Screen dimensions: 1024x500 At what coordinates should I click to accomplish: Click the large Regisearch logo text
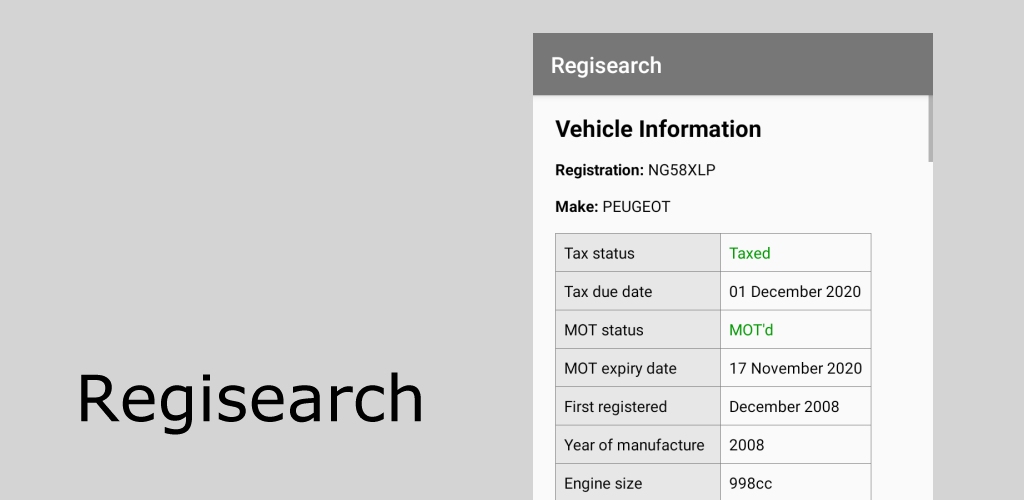tap(251, 400)
